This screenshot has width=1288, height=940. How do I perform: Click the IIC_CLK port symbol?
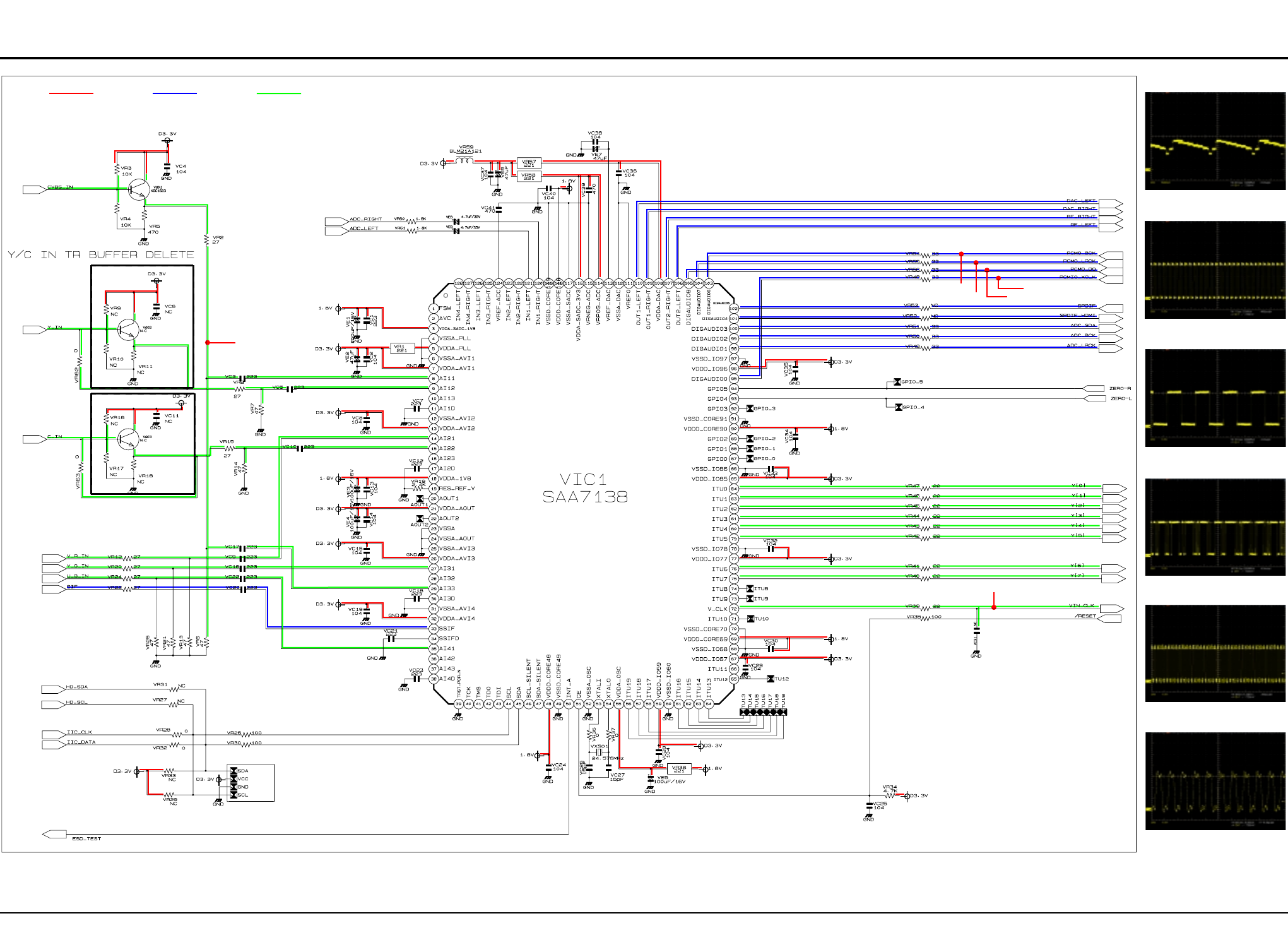point(54,734)
